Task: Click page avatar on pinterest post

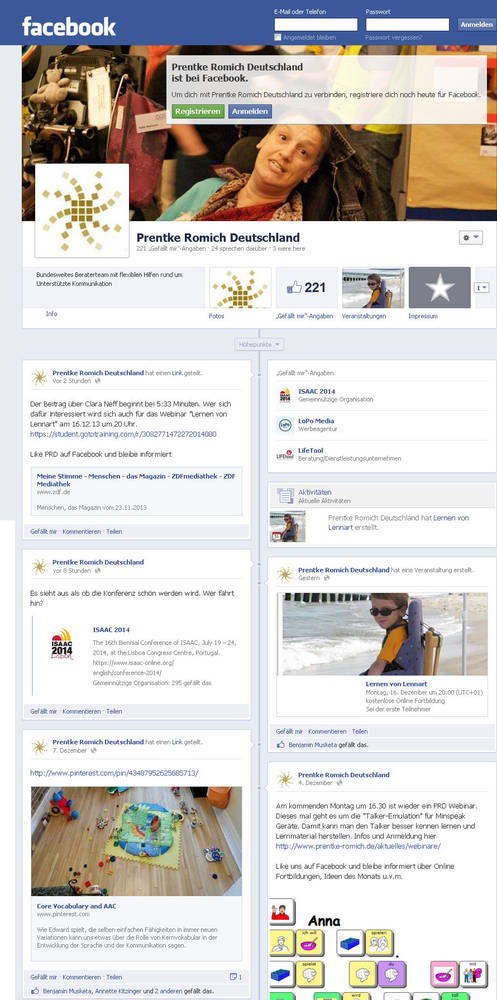Action: point(40,746)
